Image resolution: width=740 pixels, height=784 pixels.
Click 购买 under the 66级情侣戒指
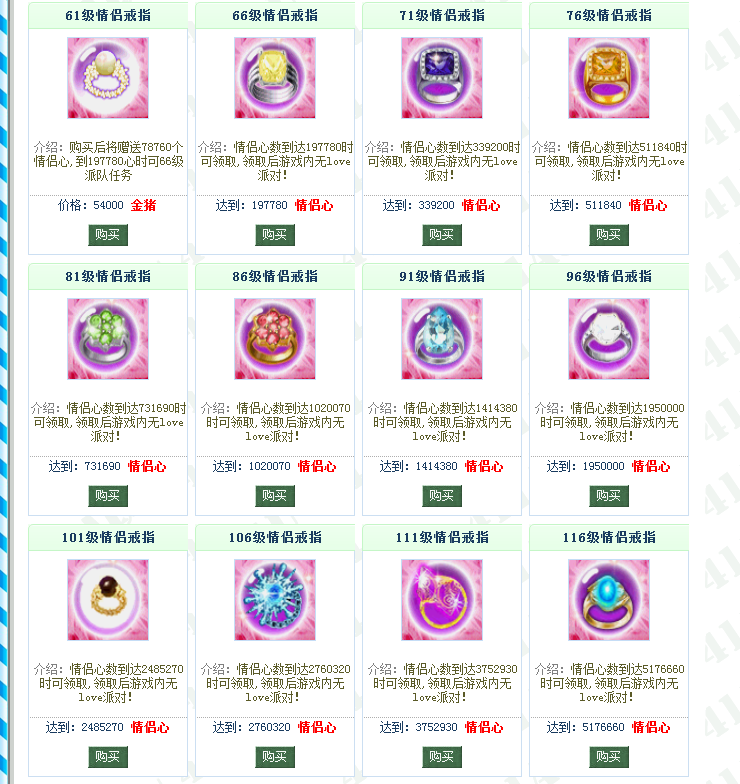275,235
